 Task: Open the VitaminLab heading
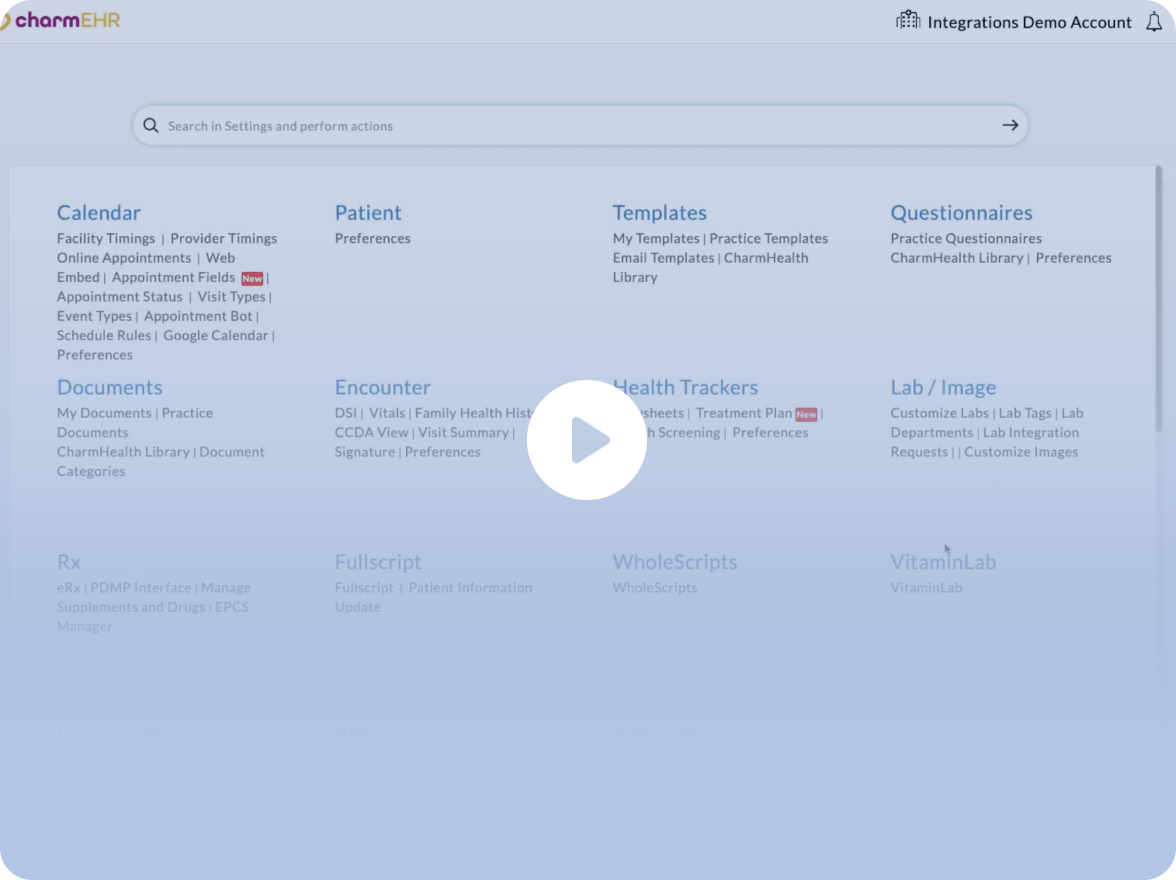(943, 562)
